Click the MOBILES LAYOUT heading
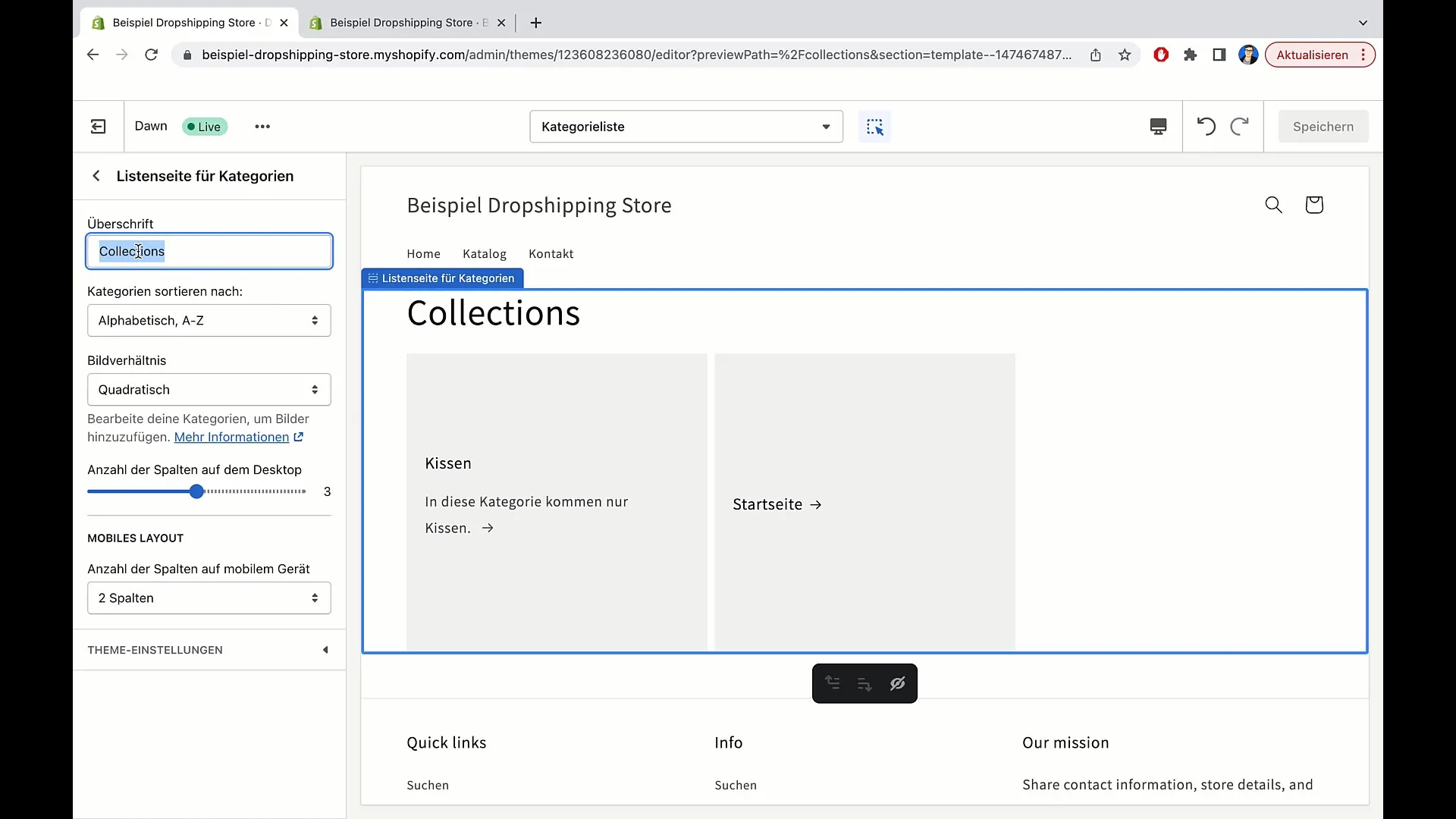1456x819 pixels. click(x=136, y=538)
